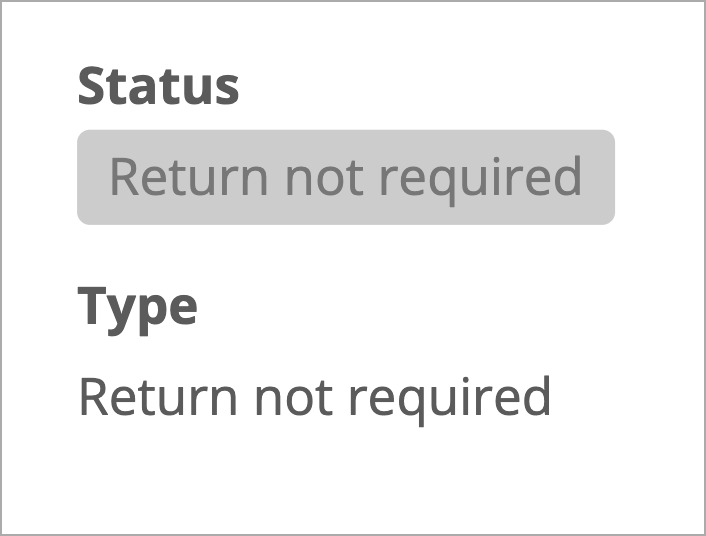
Task: Click empty space between badge and Type heading
Action: (x=346, y=254)
